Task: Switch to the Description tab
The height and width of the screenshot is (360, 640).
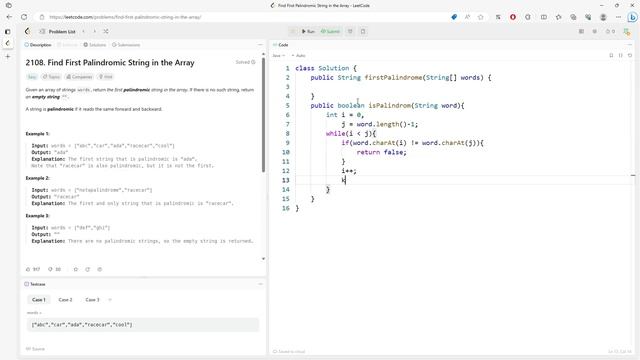Action: click(38, 45)
